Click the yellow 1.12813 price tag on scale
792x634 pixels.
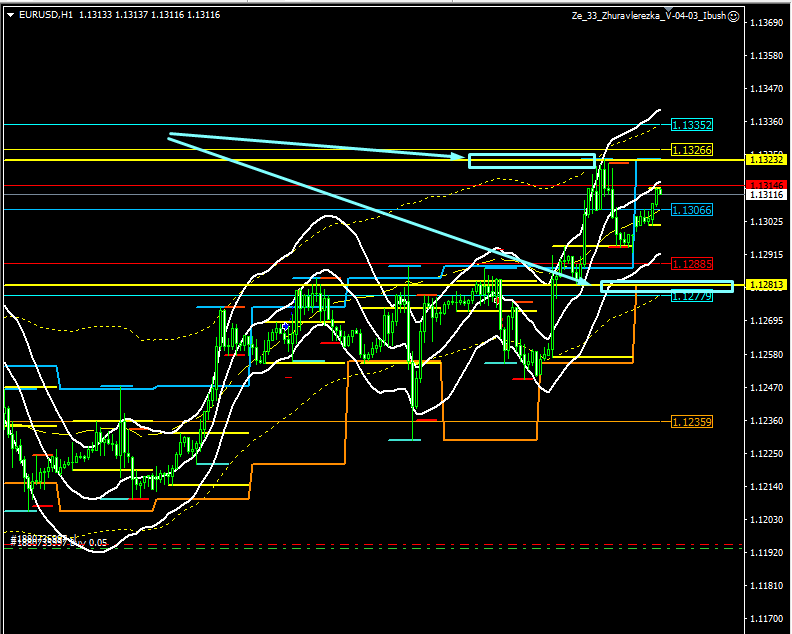[x=766, y=285]
